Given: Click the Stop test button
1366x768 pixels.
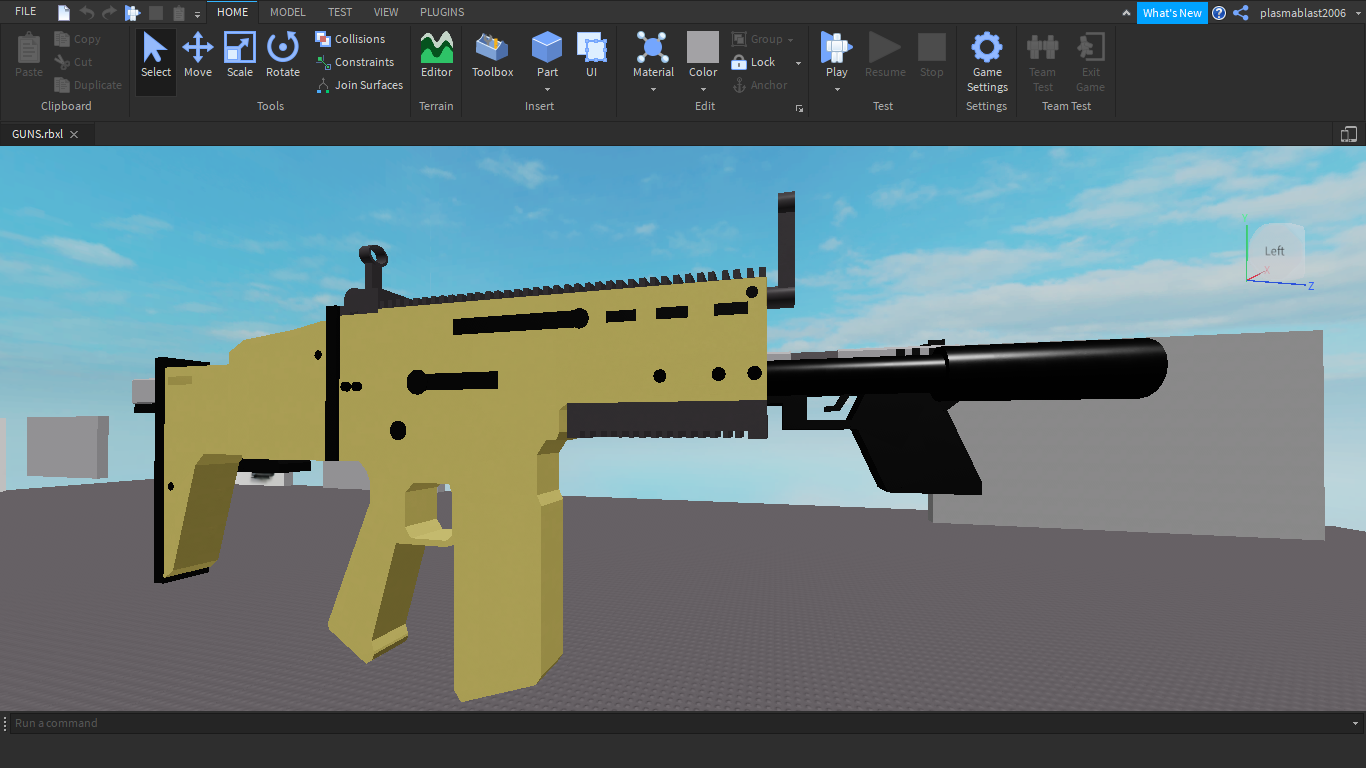Looking at the screenshot, I should coord(932,55).
